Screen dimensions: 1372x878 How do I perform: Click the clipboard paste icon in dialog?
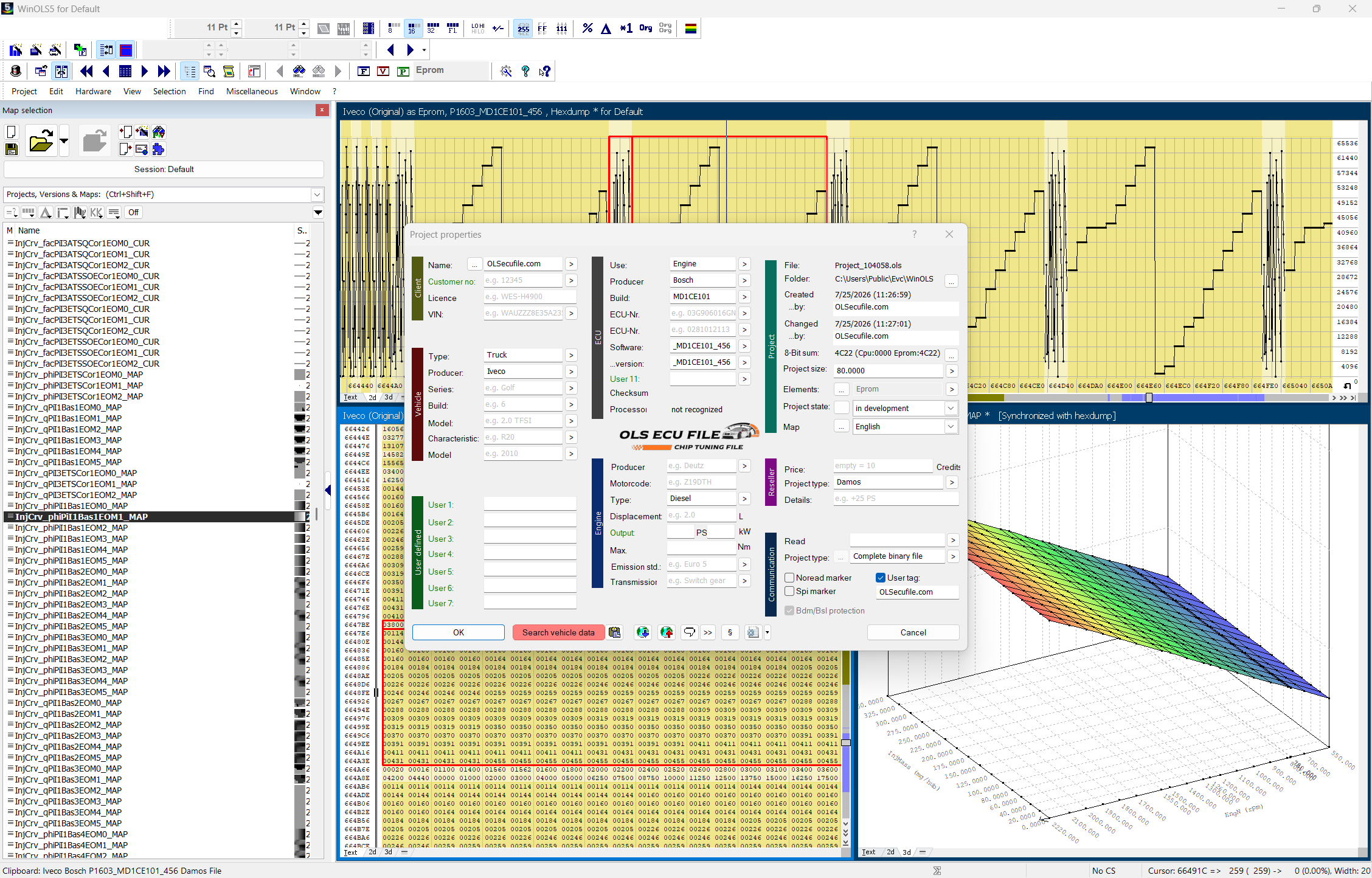pos(615,632)
